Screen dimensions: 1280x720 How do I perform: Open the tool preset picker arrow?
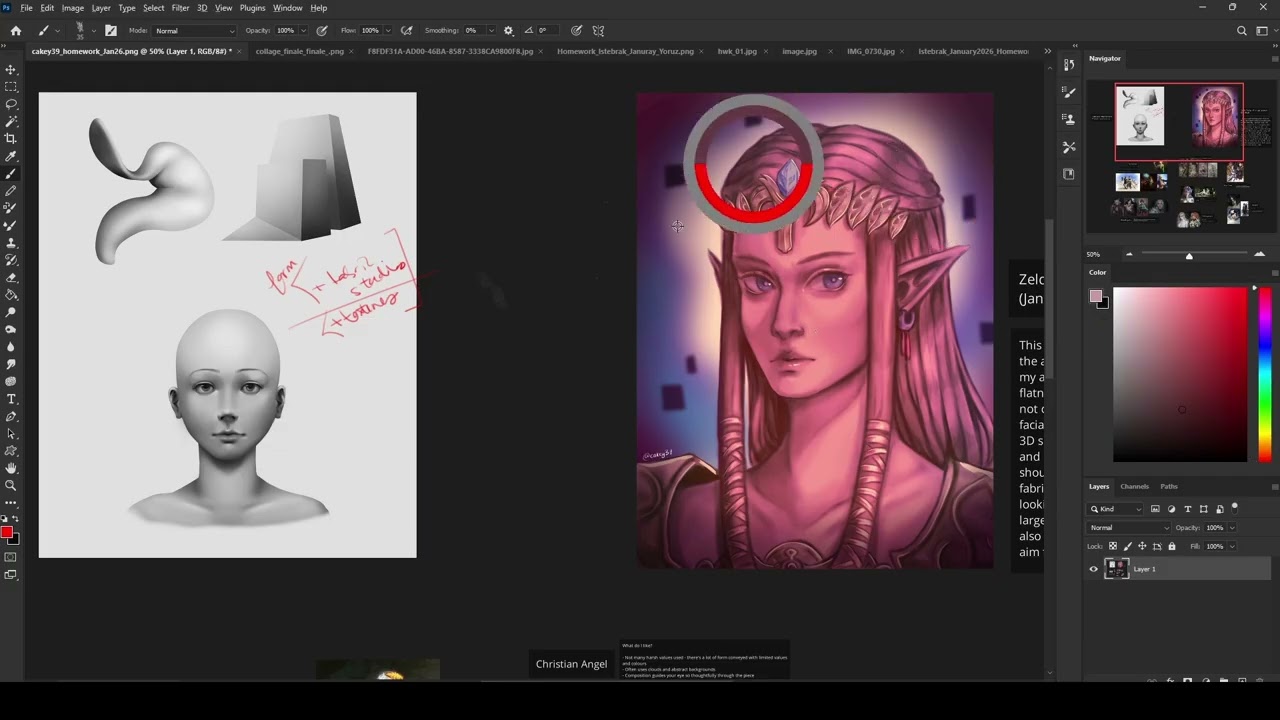click(57, 31)
